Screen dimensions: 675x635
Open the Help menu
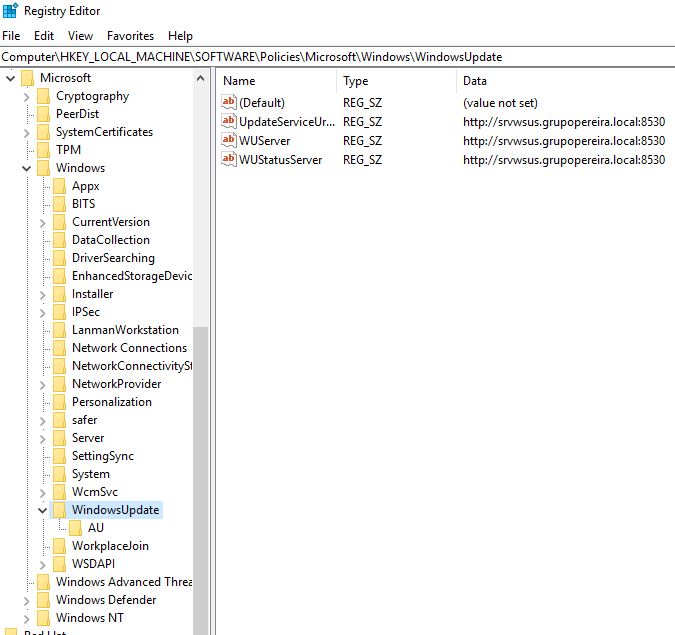(x=180, y=36)
